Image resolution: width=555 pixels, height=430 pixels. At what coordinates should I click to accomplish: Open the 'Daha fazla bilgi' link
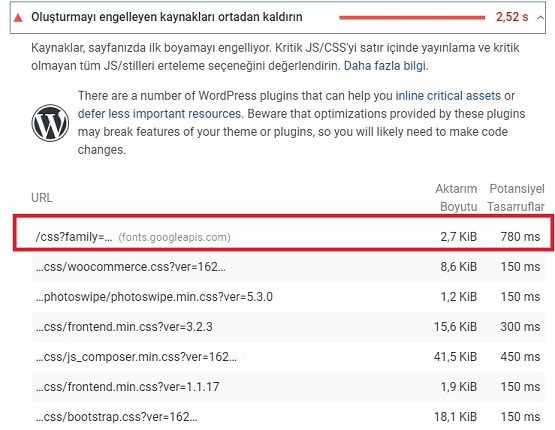coord(385,66)
